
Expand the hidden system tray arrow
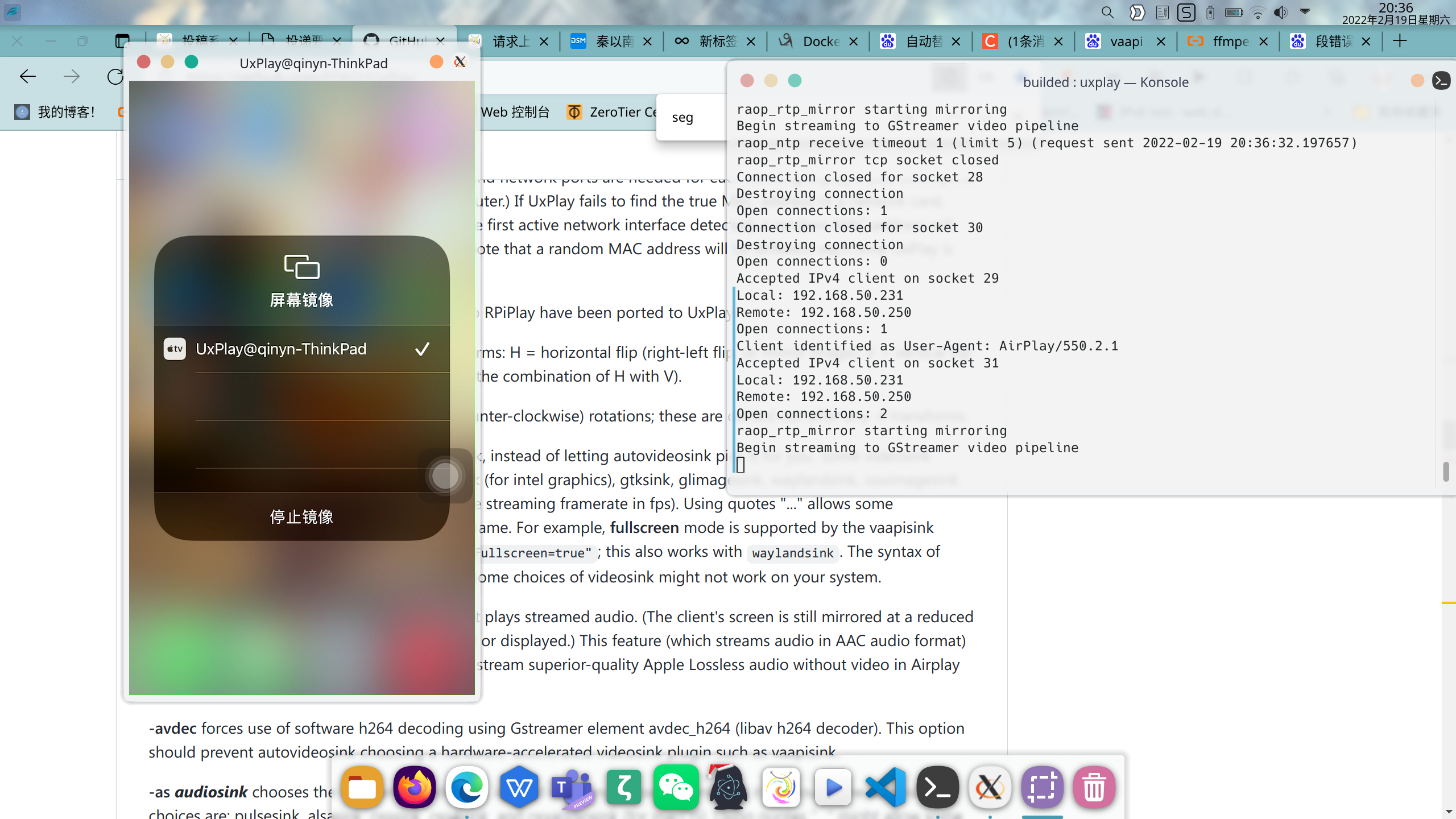1305,11
